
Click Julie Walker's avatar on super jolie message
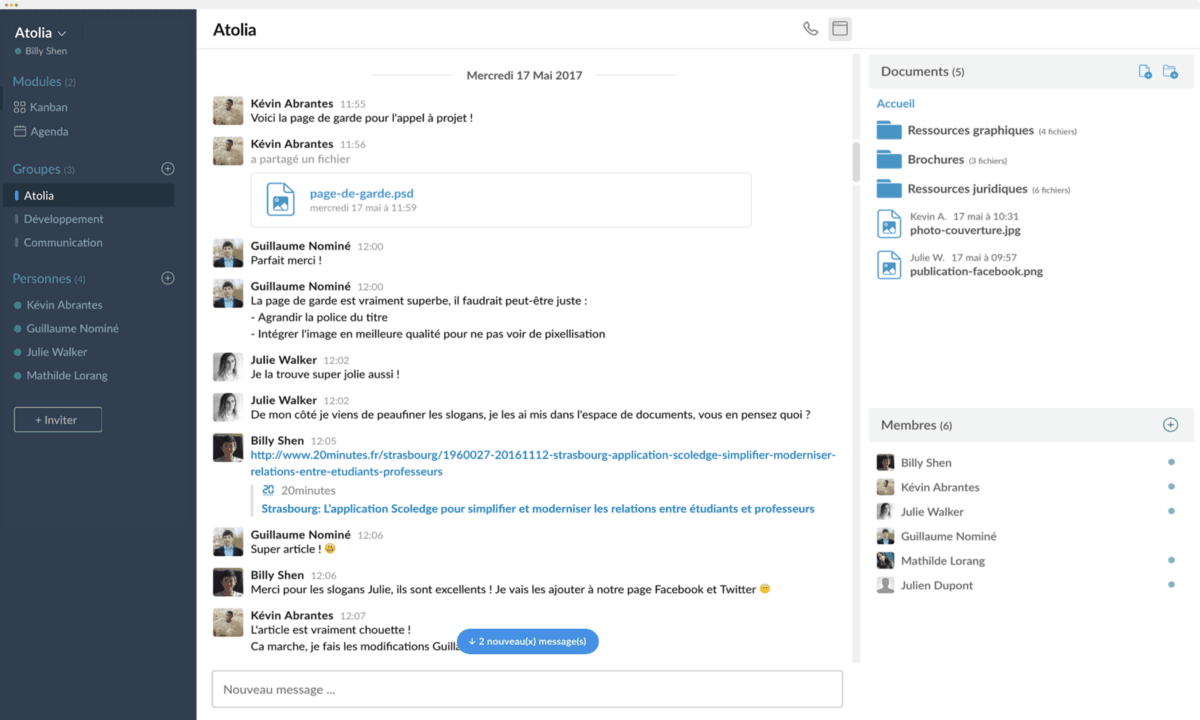point(228,367)
